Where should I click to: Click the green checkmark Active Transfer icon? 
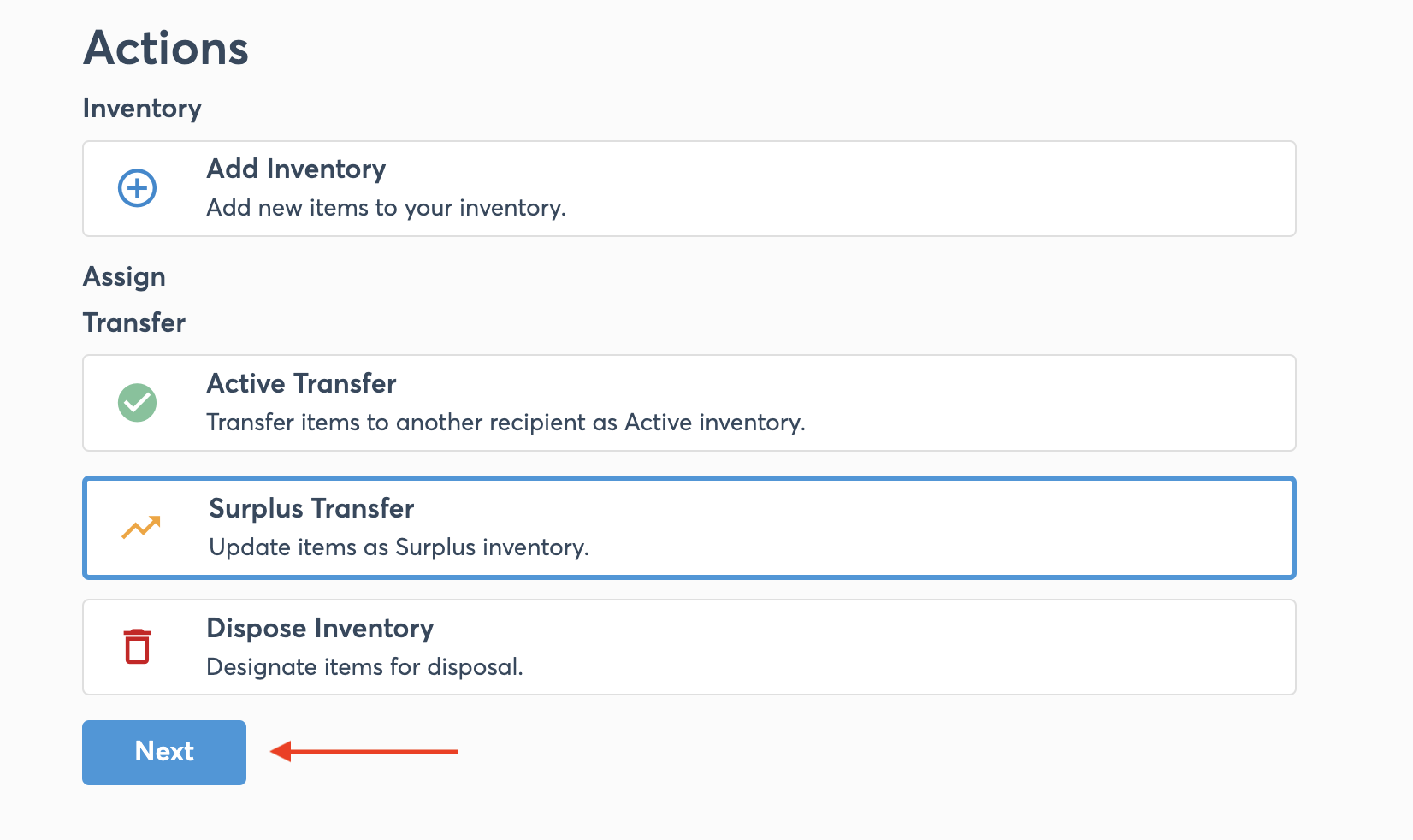tap(137, 403)
